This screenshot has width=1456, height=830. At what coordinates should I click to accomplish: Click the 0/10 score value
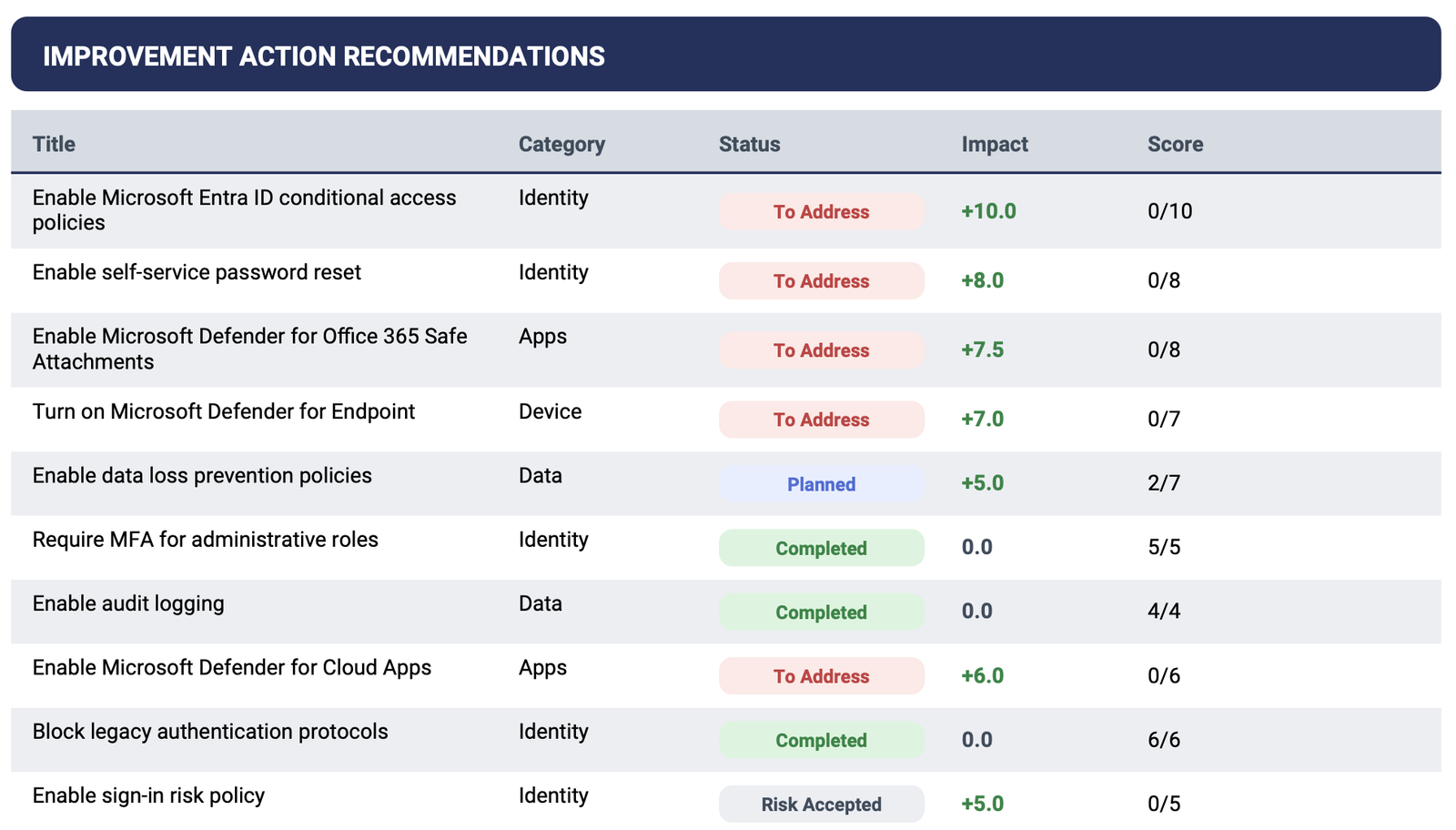pyautogui.click(x=1170, y=211)
